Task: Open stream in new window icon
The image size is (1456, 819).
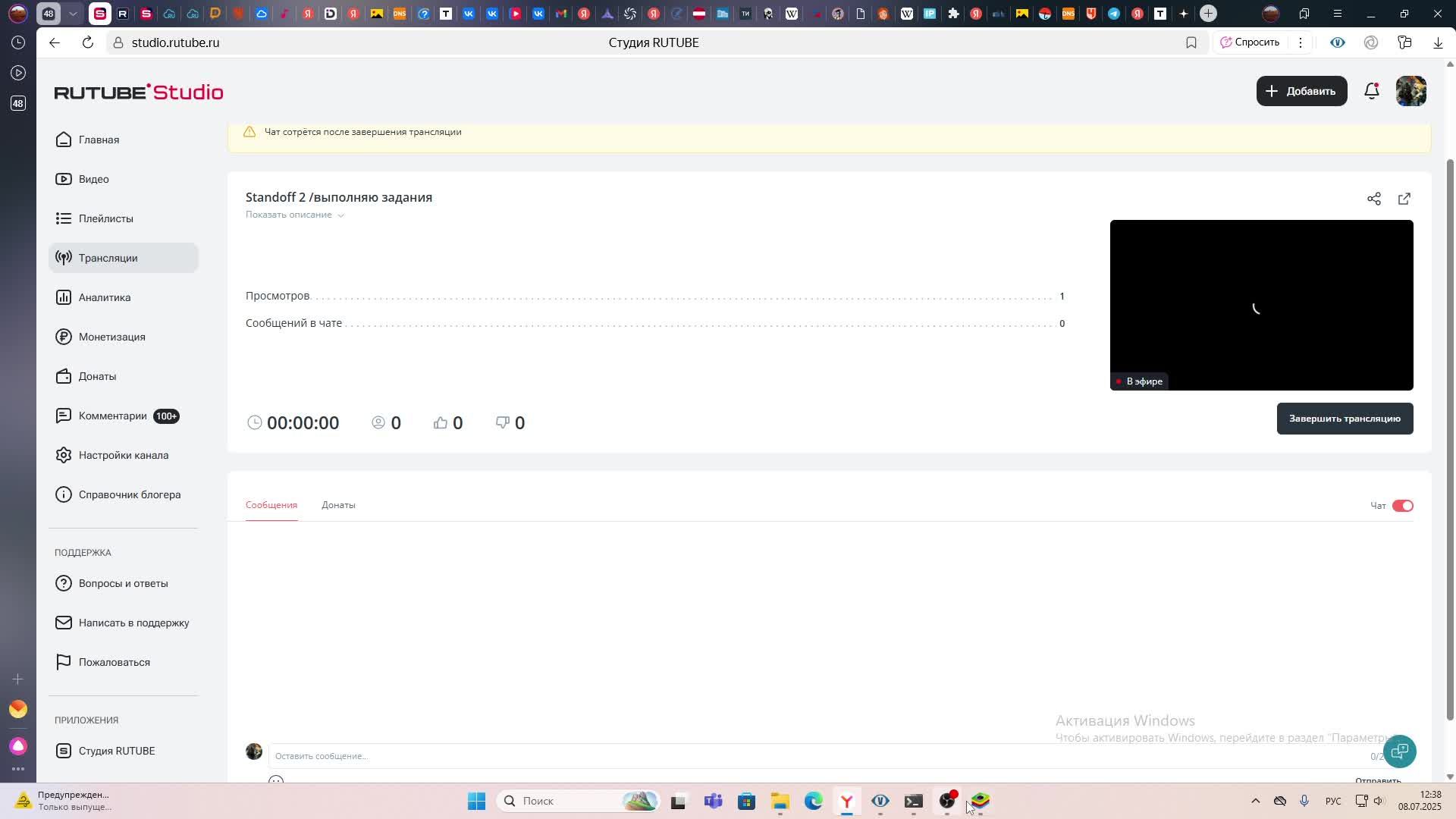Action: pos(1404,199)
